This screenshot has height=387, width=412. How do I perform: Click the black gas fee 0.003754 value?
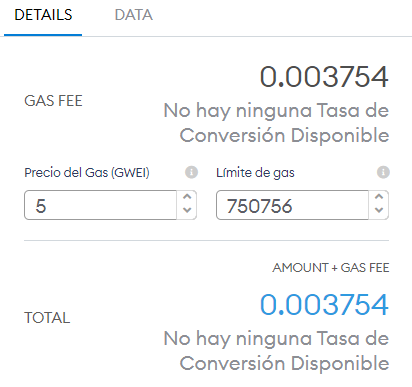(324, 77)
